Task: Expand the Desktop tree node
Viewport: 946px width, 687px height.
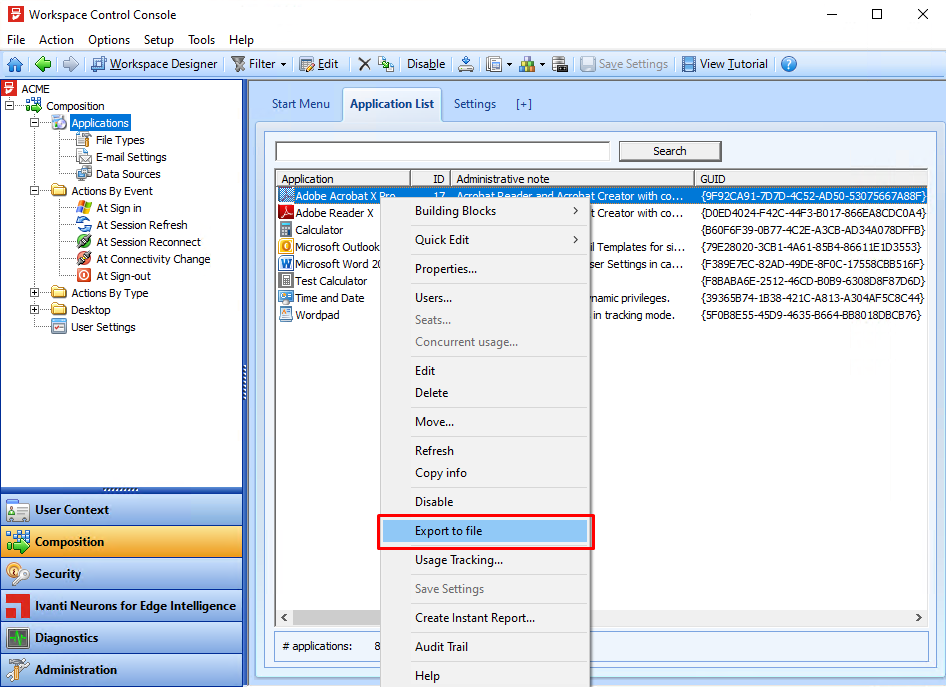Action: click(x=34, y=309)
